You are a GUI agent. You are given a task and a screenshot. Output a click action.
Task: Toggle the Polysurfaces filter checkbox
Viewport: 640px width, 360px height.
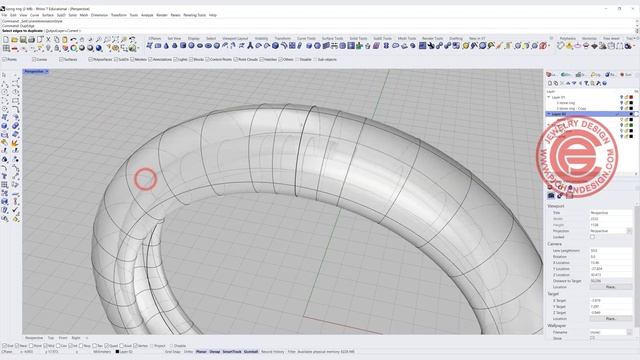pos(91,60)
